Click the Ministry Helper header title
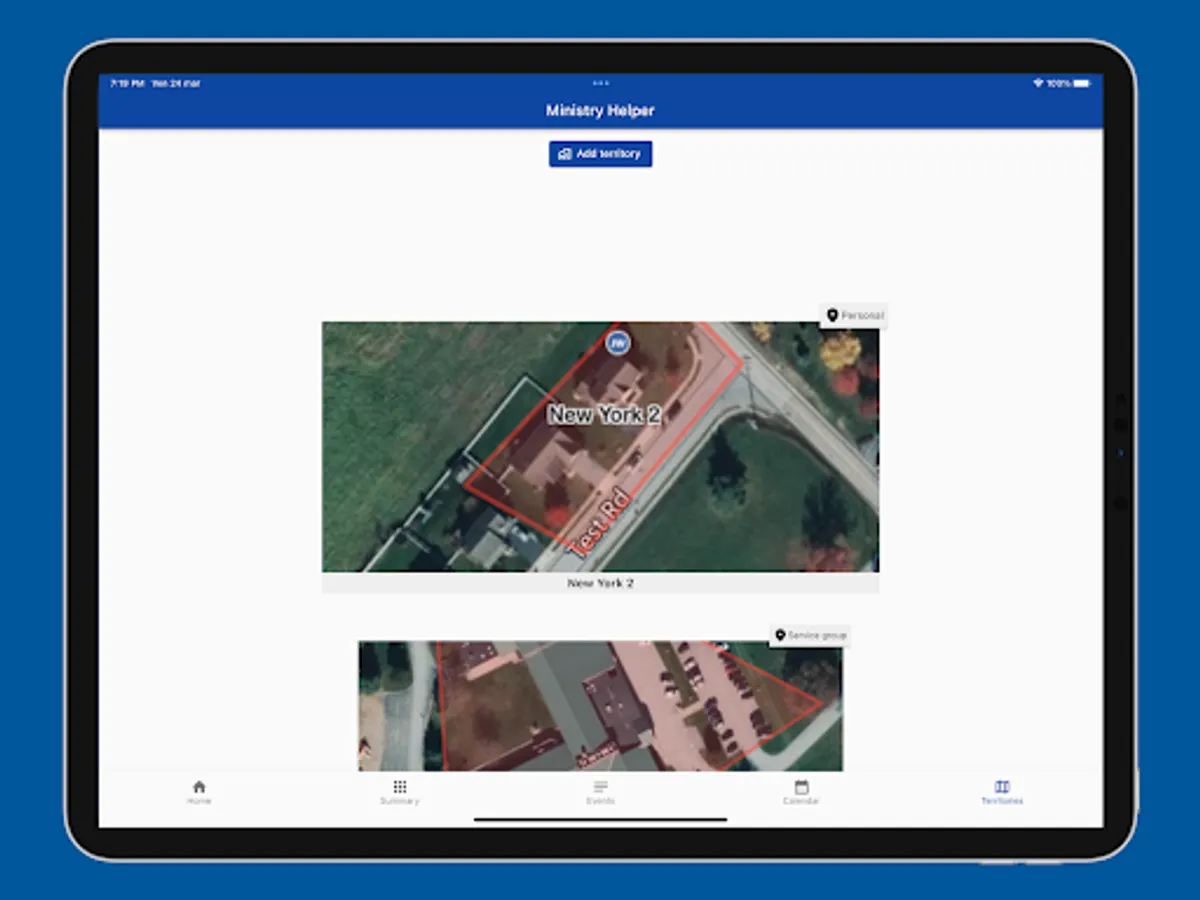 click(x=600, y=110)
